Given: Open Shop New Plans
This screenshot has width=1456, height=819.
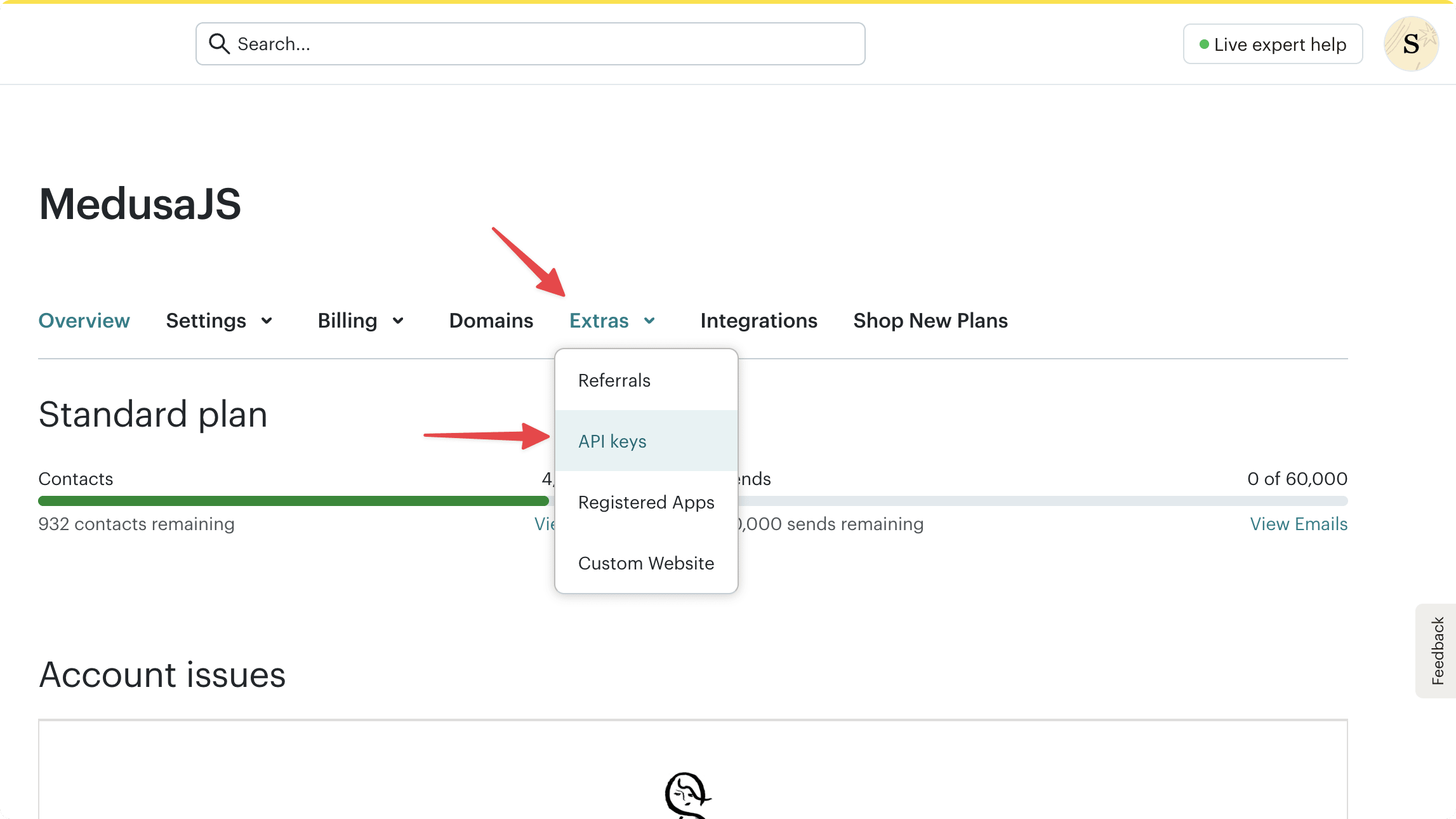Looking at the screenshot, I should 930,320.
